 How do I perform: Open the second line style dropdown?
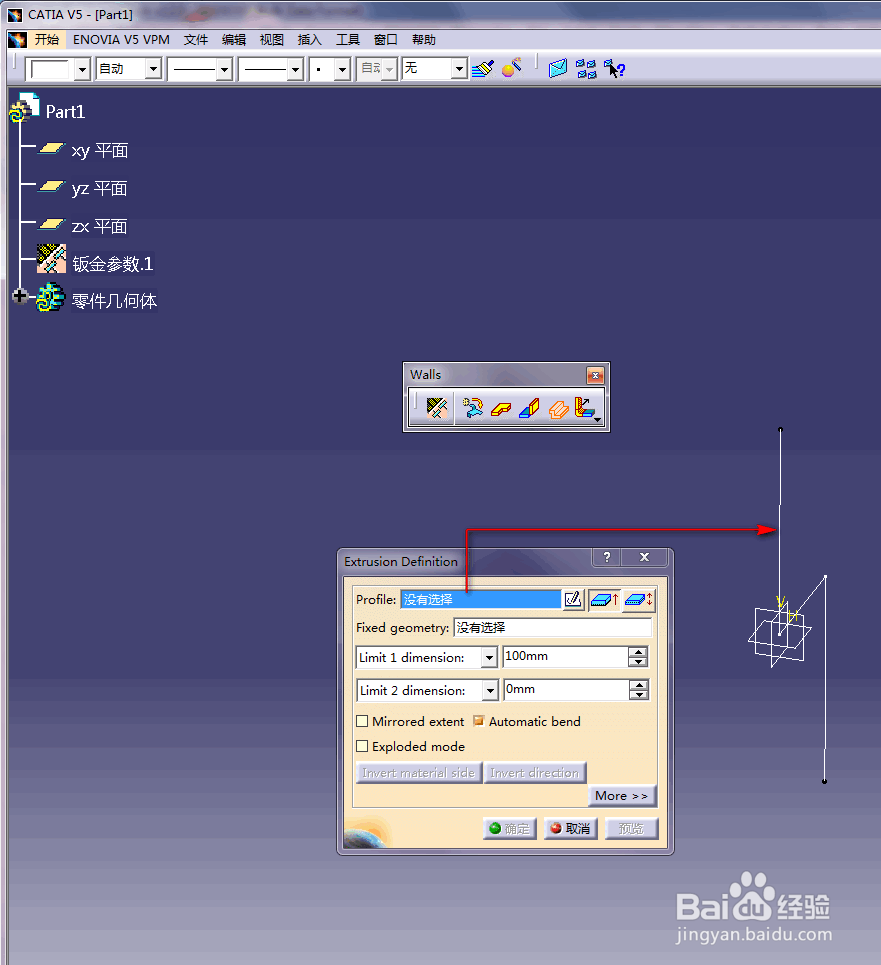(x=295, y=69)
